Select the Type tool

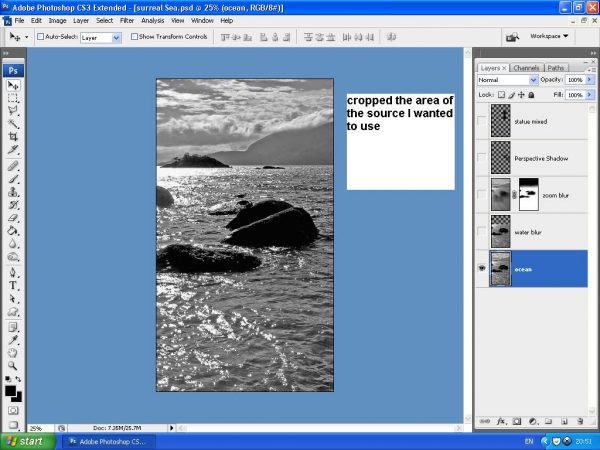(x=13, y=285)
